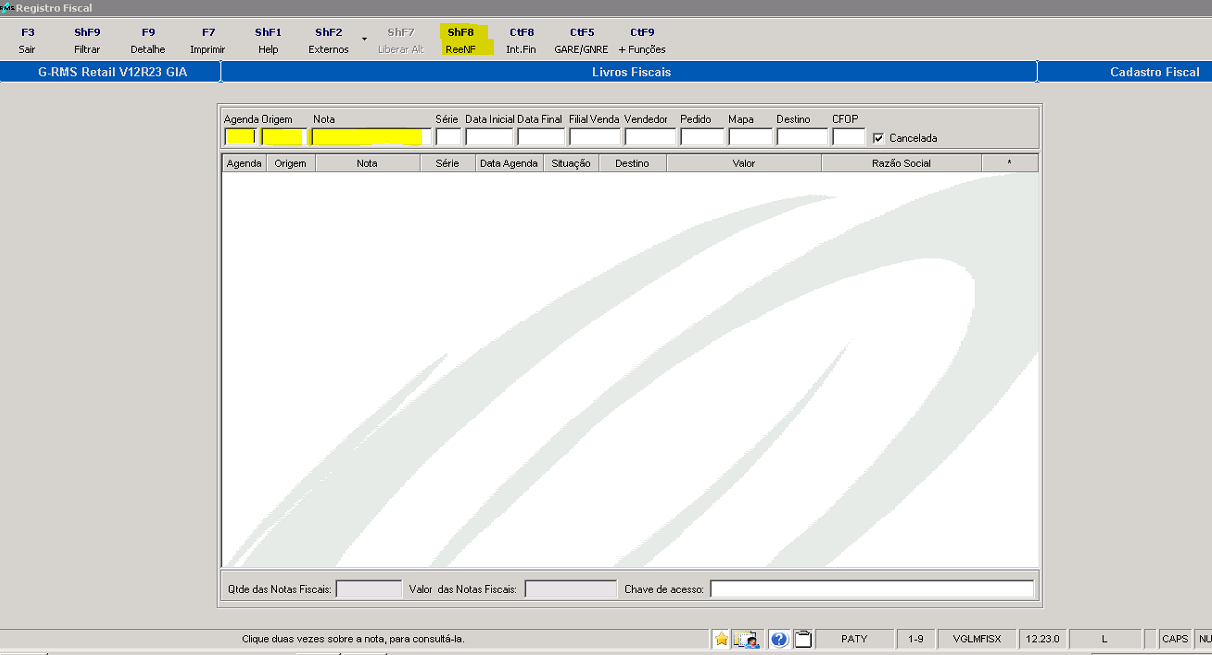Click the G-RMS Retail V12R23 GIA label

(x=112, y=72)
